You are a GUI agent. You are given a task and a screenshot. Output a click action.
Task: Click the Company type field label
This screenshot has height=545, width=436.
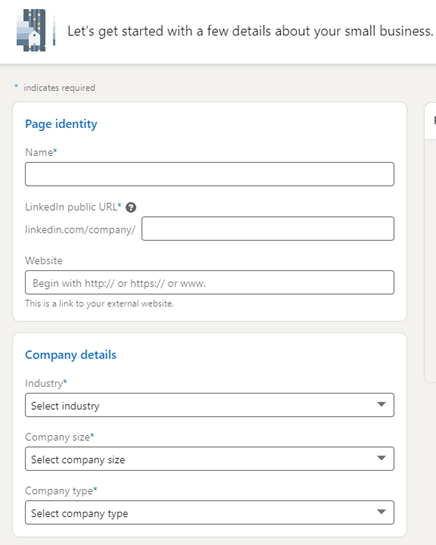(x=61, y=491)
